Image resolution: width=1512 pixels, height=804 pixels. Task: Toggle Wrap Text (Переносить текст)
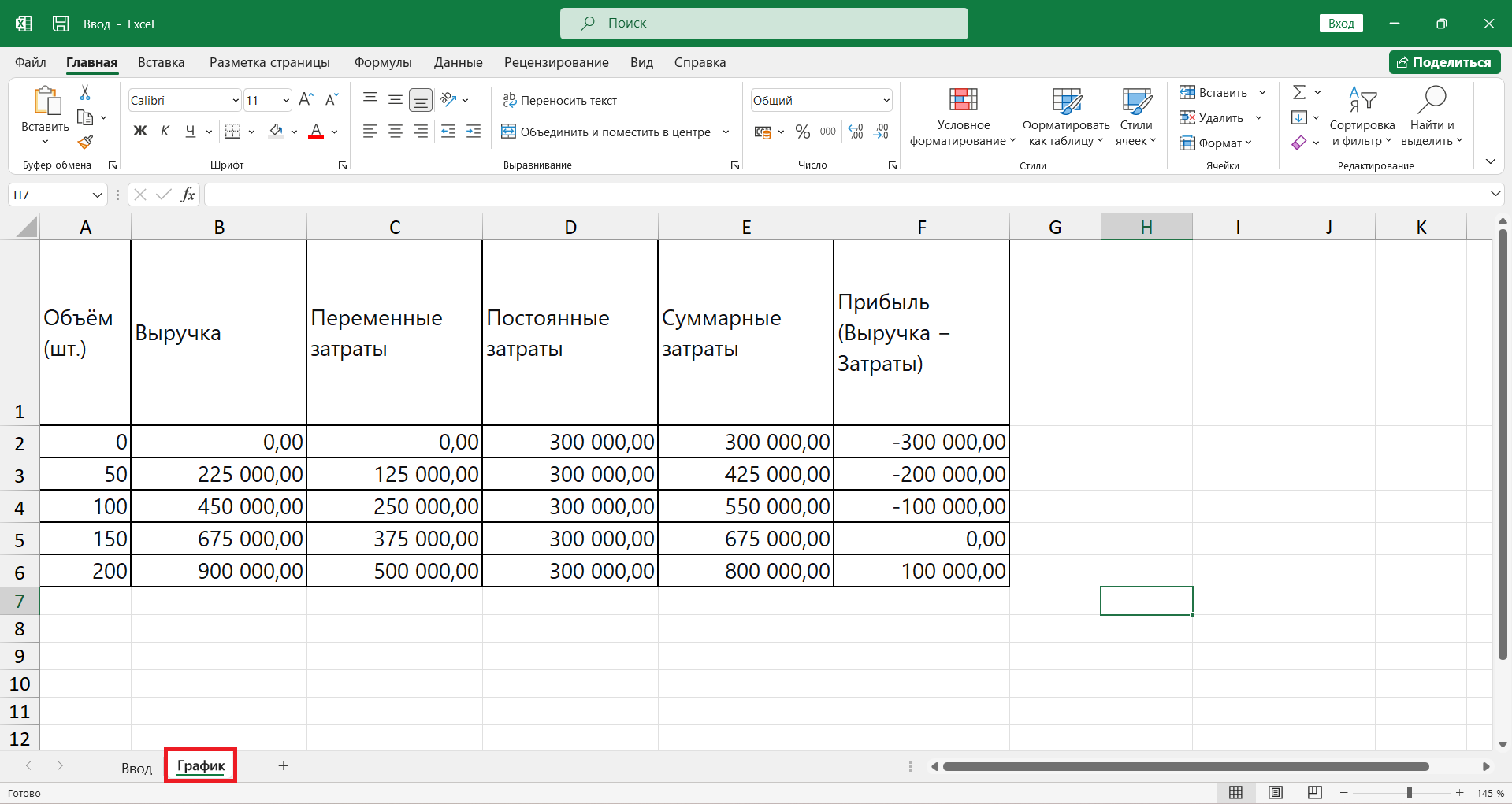tap(559, 100)
